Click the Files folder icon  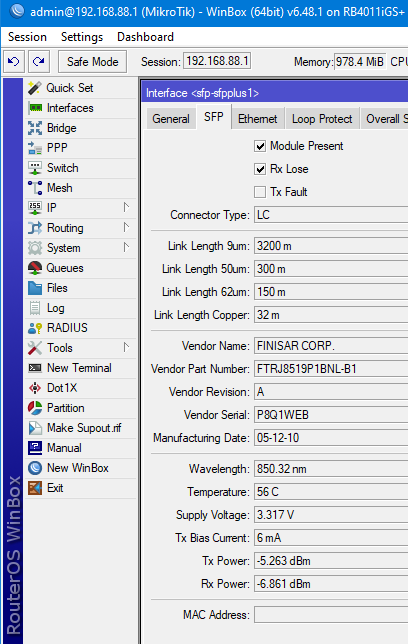35,288
